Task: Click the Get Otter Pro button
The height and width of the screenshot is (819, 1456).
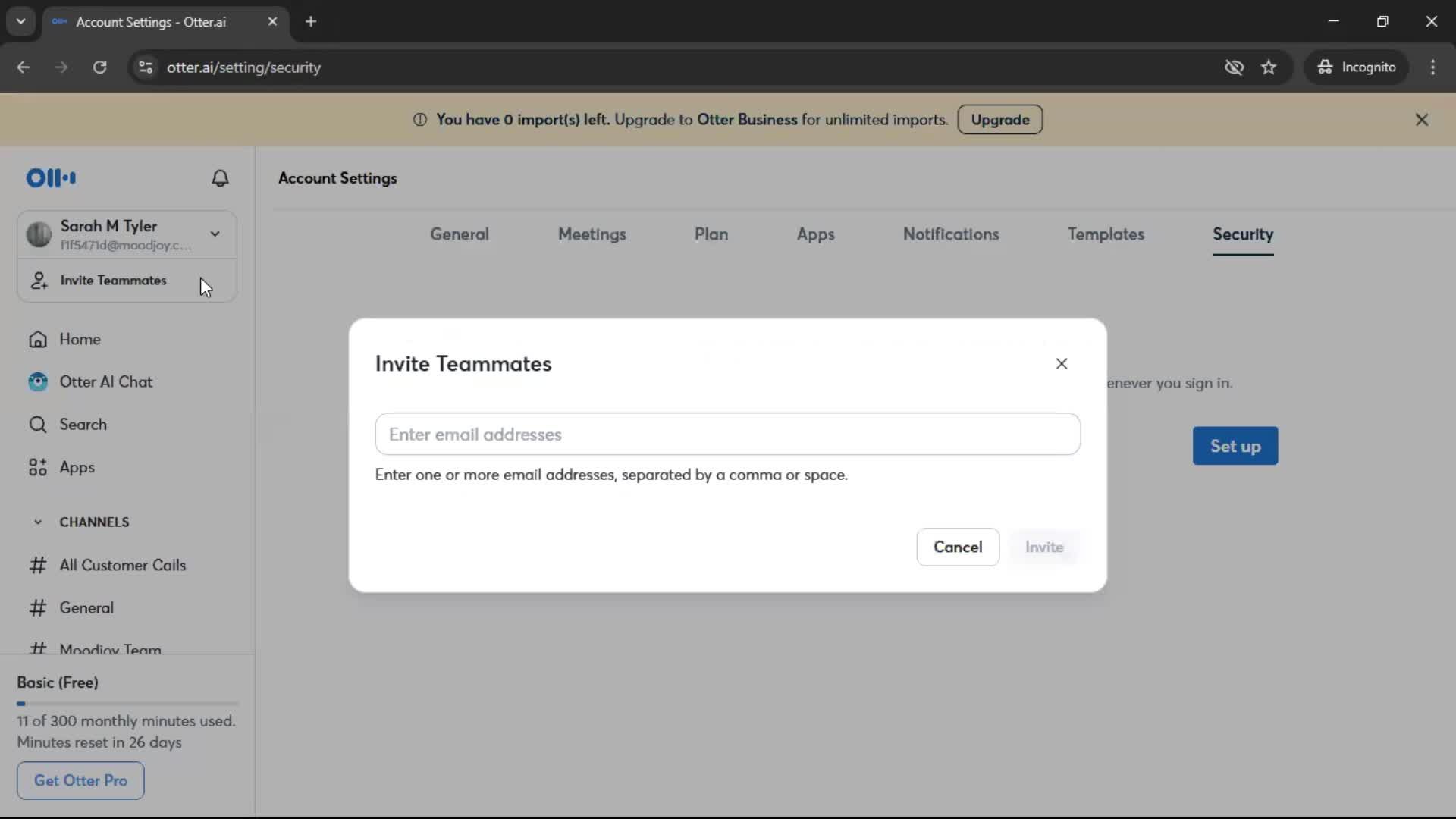Action: [80, 780]
